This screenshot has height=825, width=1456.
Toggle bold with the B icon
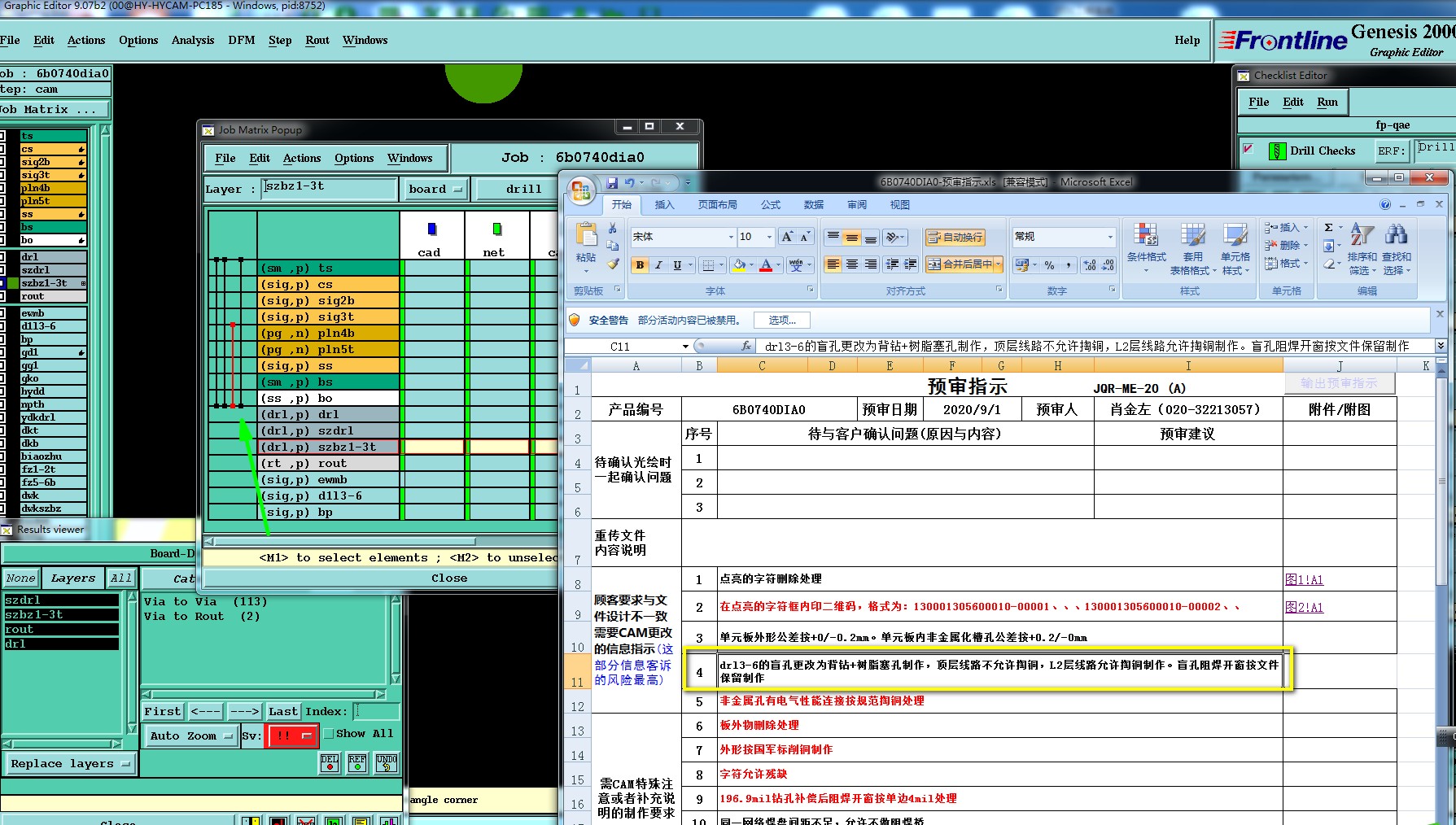point(641,264)
